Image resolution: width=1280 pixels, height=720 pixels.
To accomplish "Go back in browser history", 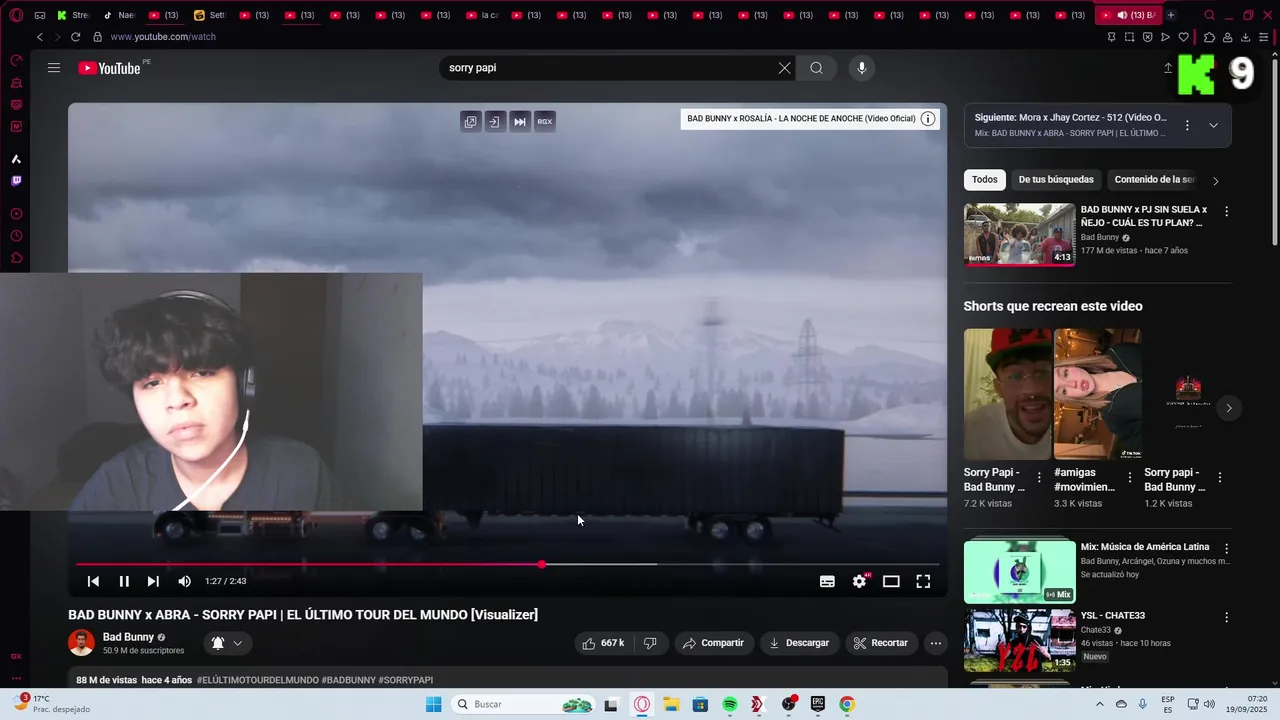I will [40, 37].
